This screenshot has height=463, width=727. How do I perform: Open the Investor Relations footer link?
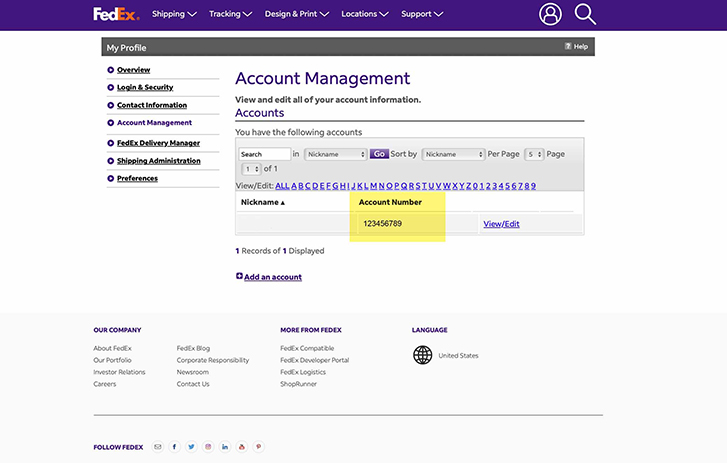click(x=119, y=372)
